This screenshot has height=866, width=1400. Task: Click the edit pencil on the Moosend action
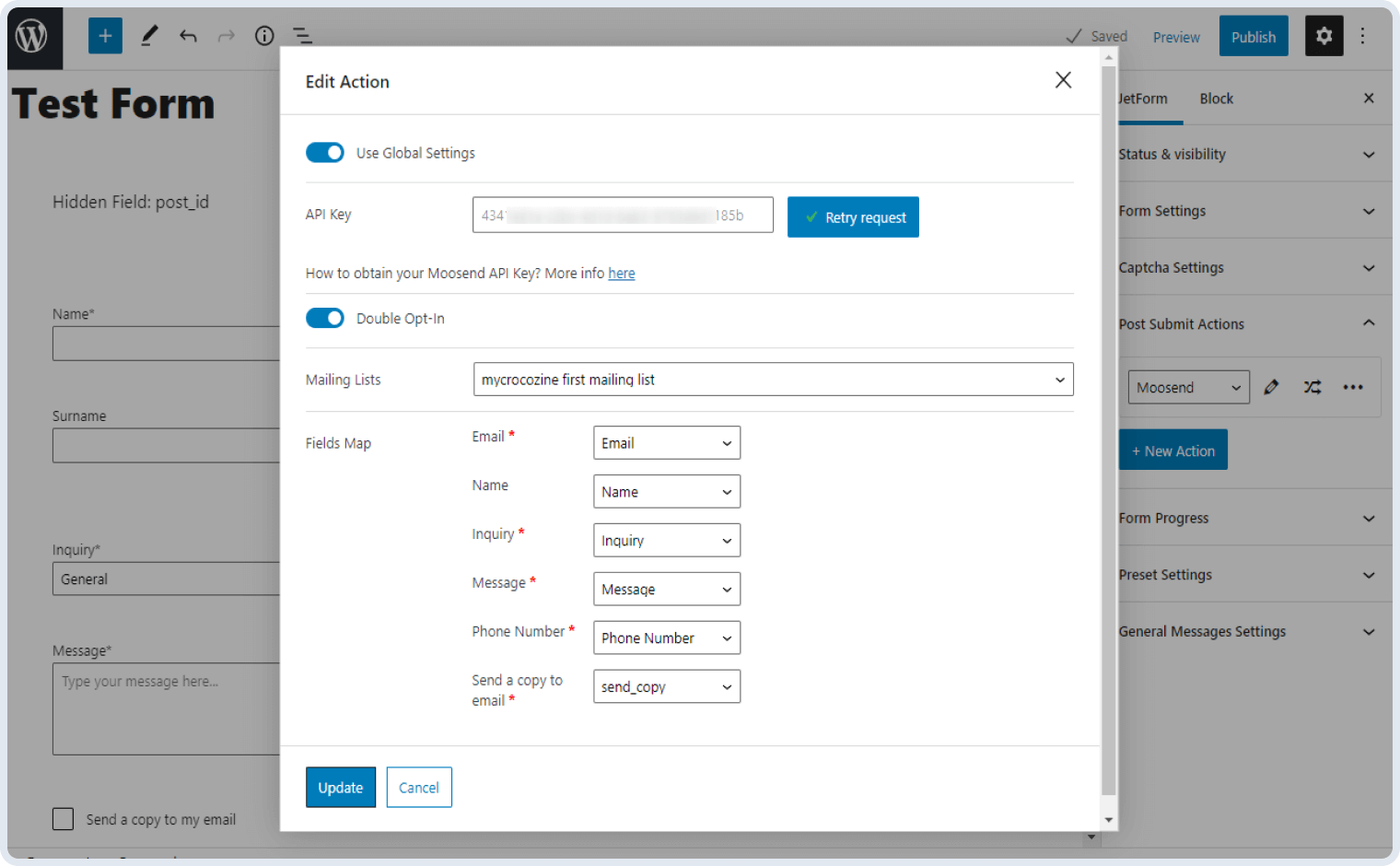(1271, 387)
